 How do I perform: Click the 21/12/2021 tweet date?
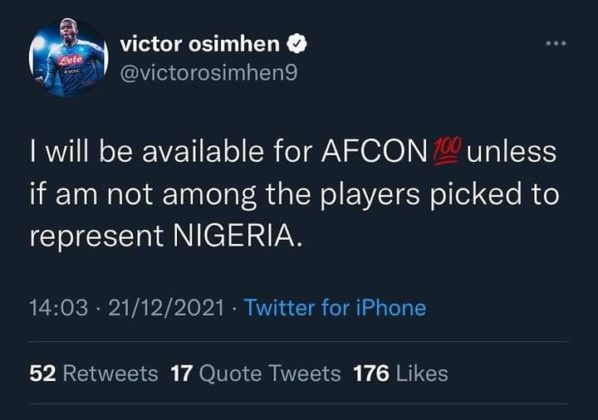166,307
